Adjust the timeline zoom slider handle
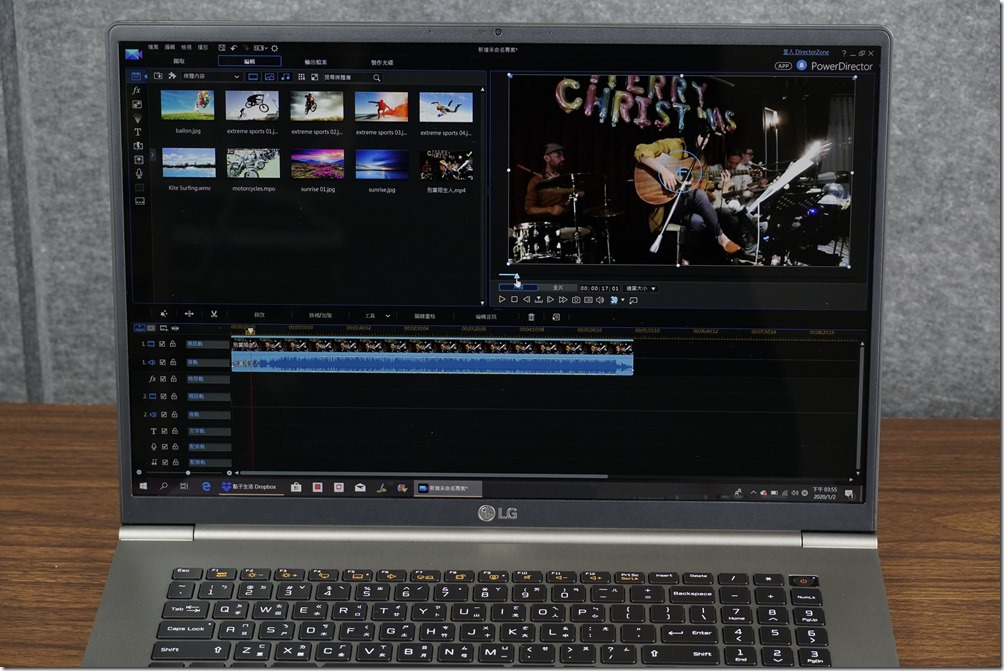Screen dimensions: 1004x671 click(188, 473)
